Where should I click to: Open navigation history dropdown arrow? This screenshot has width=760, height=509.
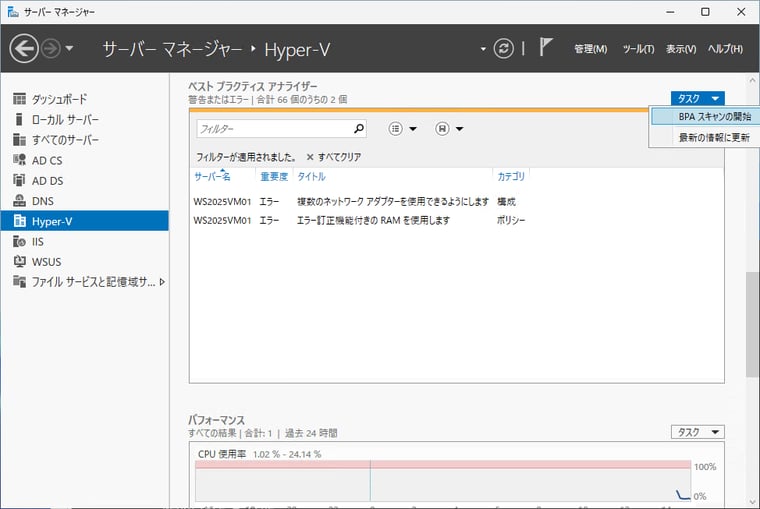pyautogui.click(x=69, y=48)
